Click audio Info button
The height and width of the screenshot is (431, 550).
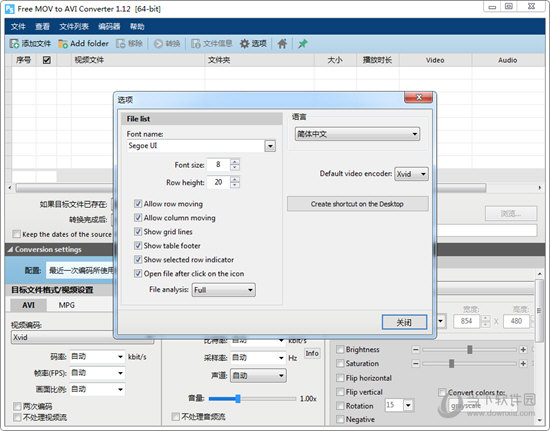[312, 353]
